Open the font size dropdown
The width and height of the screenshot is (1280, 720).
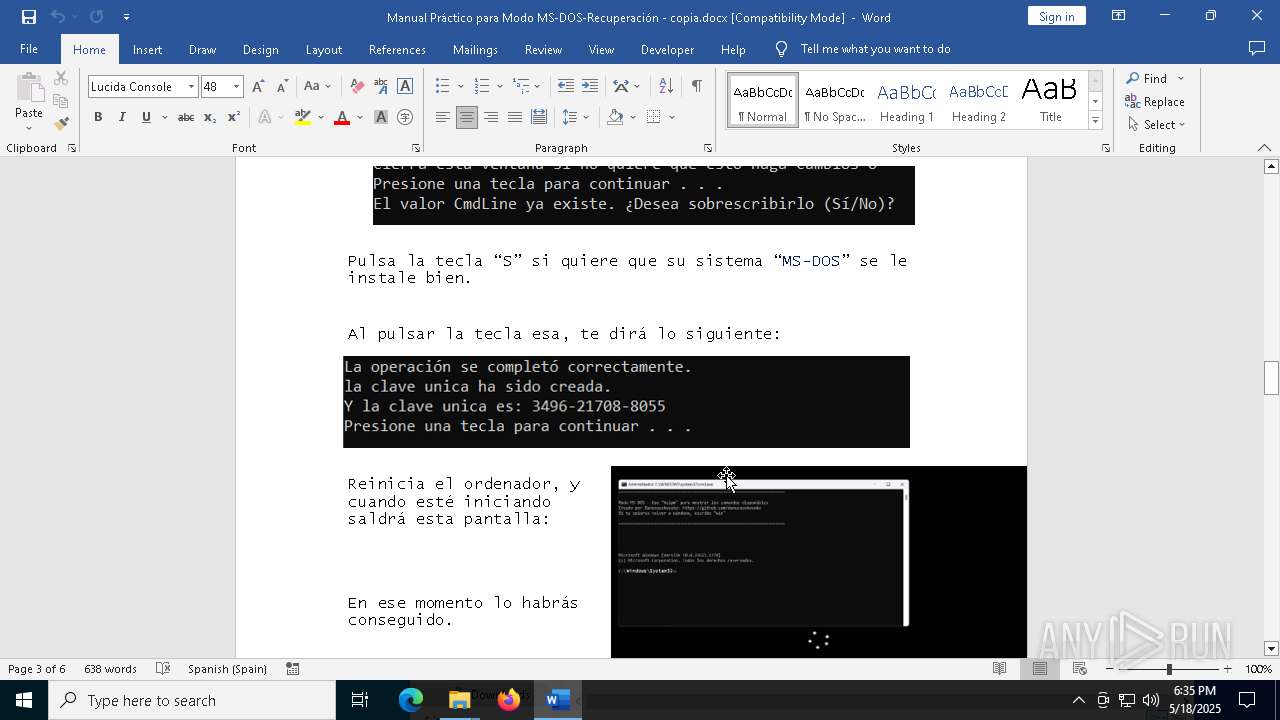click(236, 87)
